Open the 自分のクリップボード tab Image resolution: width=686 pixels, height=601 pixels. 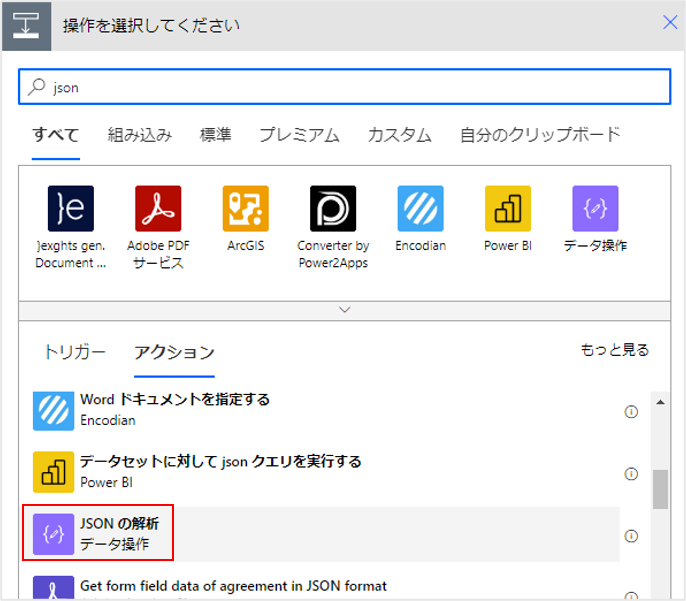(540, 135)
